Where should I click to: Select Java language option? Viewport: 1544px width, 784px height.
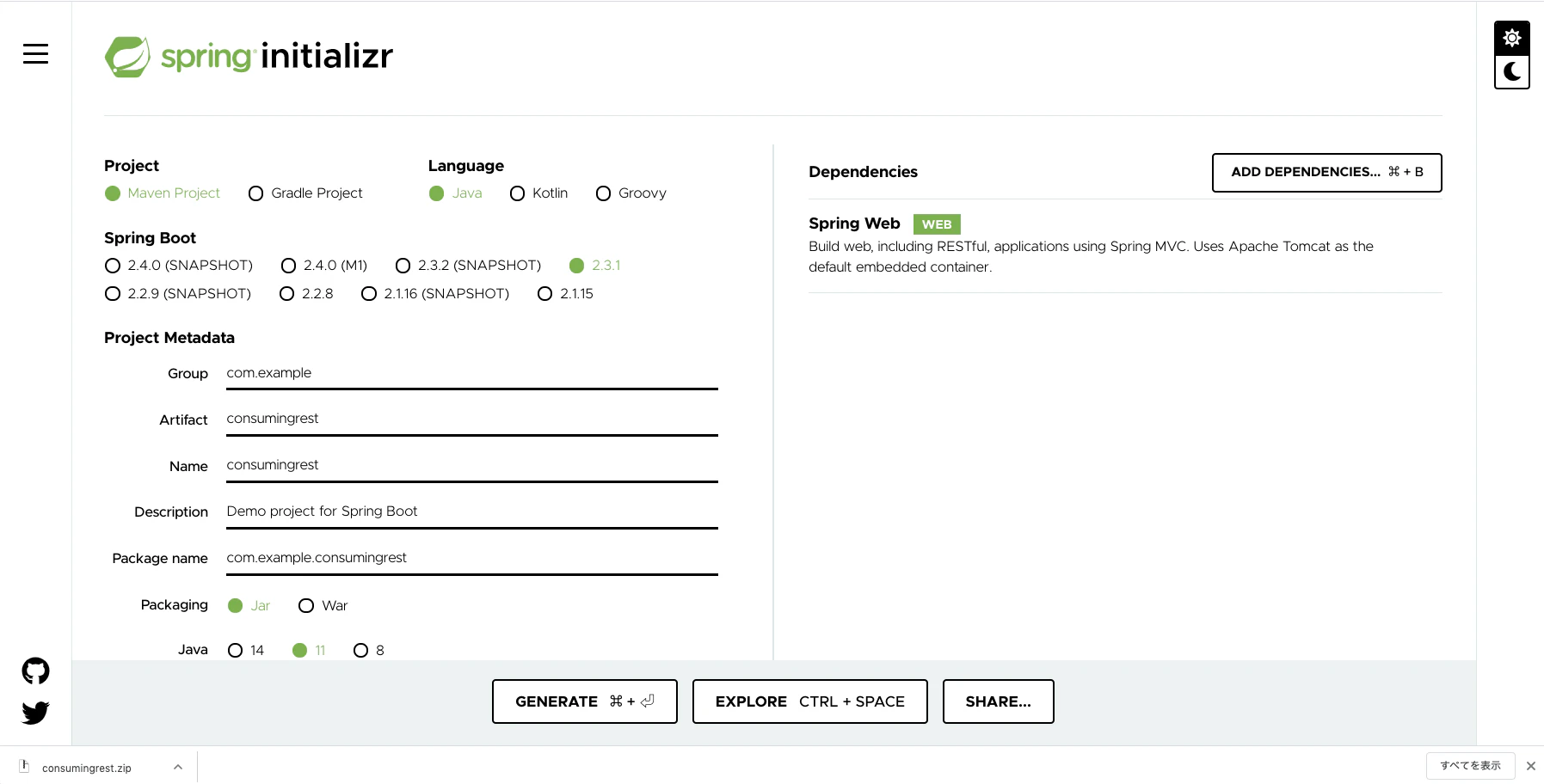coord(456,193)
